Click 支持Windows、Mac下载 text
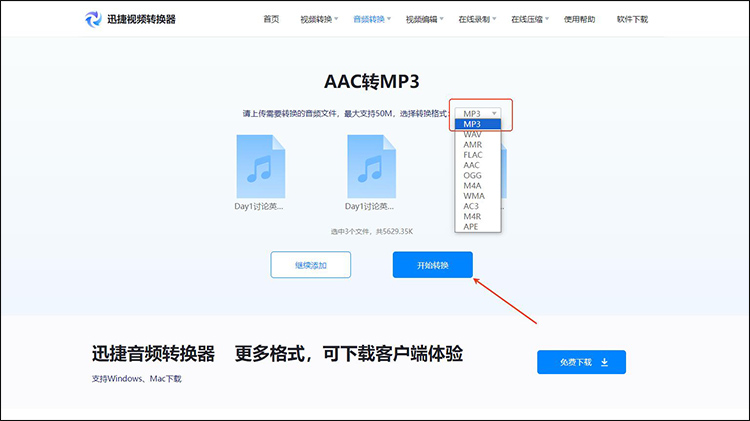Screen dimensions: 750x421 (x=137, y=379)
